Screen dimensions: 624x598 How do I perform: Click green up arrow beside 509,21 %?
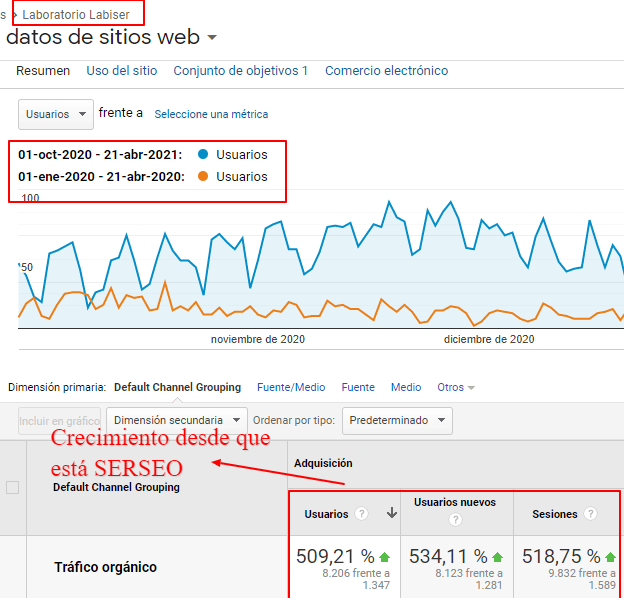point(384,556)
